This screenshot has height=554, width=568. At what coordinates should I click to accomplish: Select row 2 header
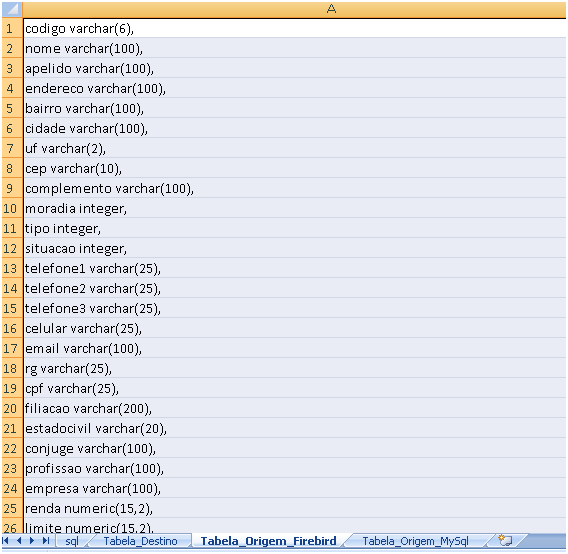(12, 48)
